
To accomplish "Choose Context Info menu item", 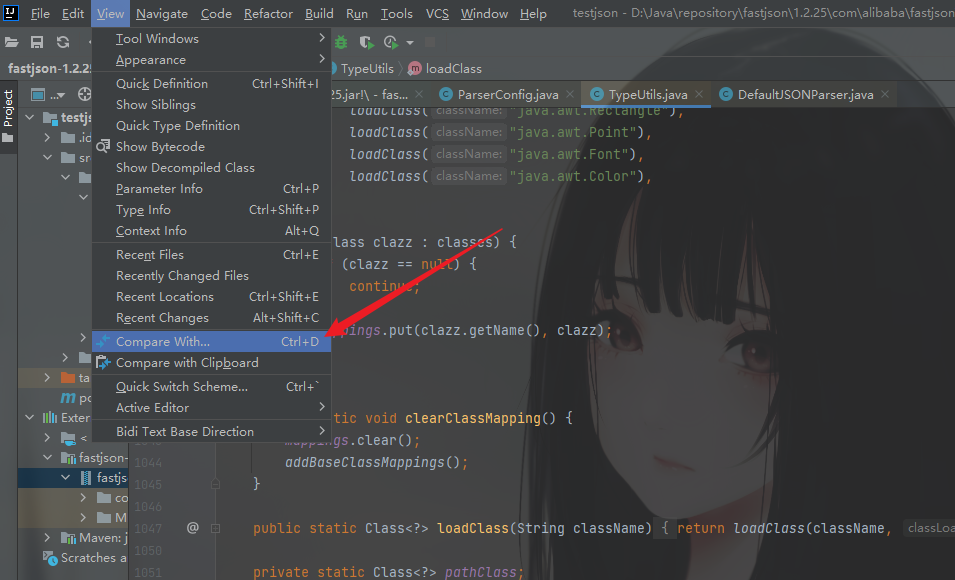I will [211, 230].
